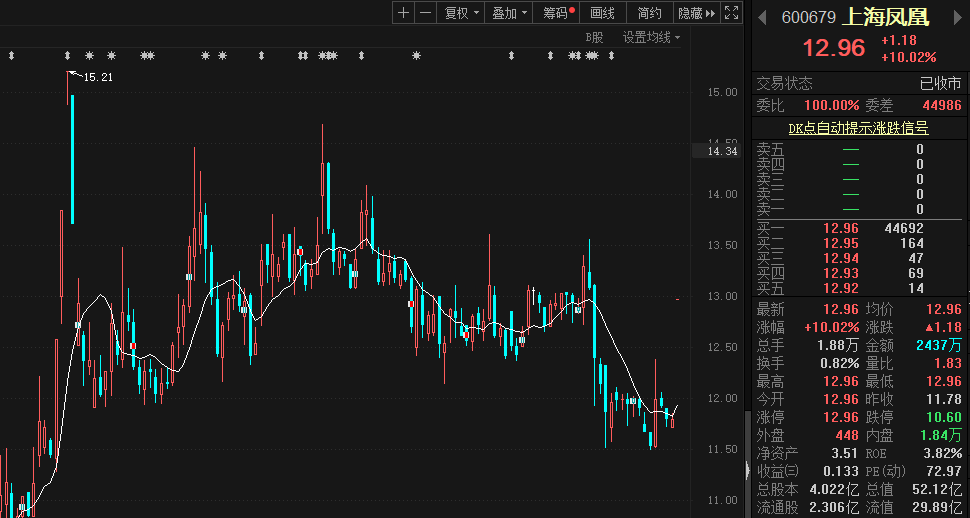Click the 15.21 high price flag marker

[x=96, y=77]
